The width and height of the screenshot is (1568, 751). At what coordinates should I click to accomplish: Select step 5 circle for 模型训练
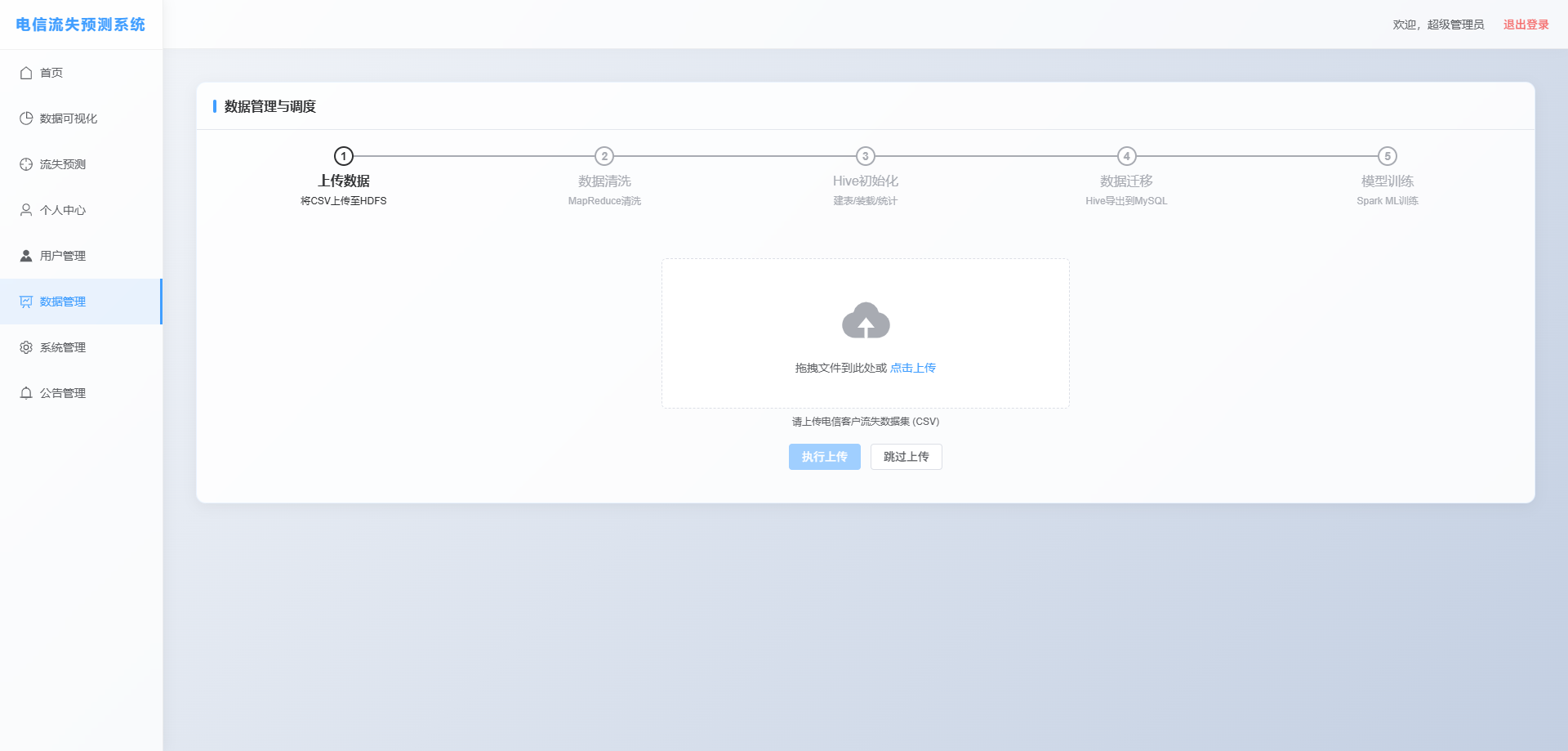click(1387, 156)
